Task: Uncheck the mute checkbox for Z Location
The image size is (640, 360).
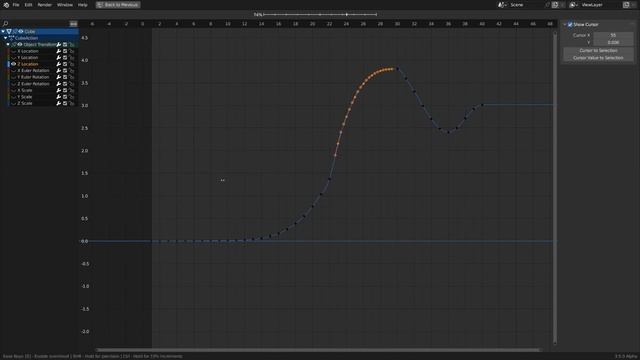Action: (x=65, y=64)
